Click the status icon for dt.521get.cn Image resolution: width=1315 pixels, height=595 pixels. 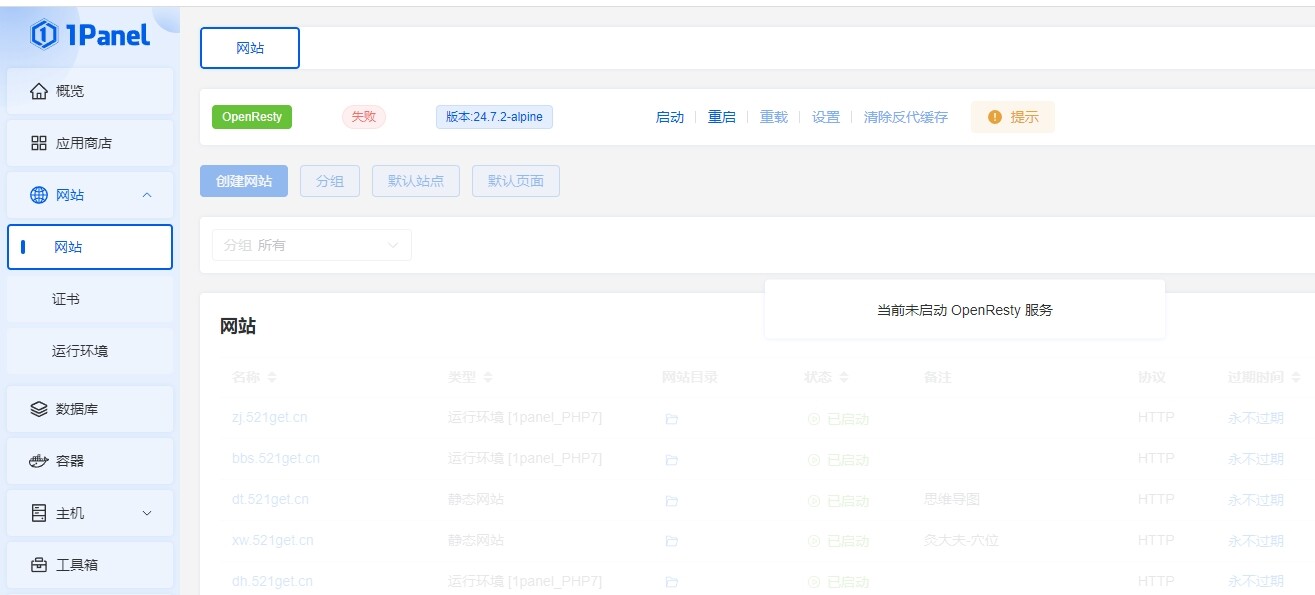pyautogui.click(x=814, y=500)
